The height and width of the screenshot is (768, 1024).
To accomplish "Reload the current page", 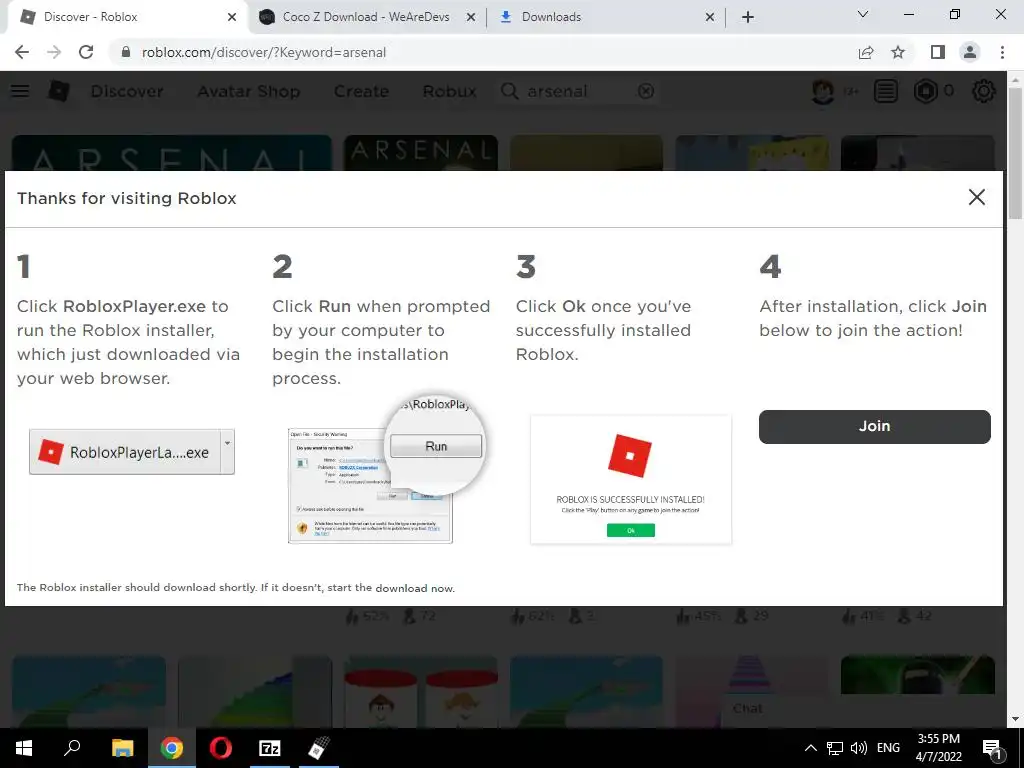I will coord(86,52).
